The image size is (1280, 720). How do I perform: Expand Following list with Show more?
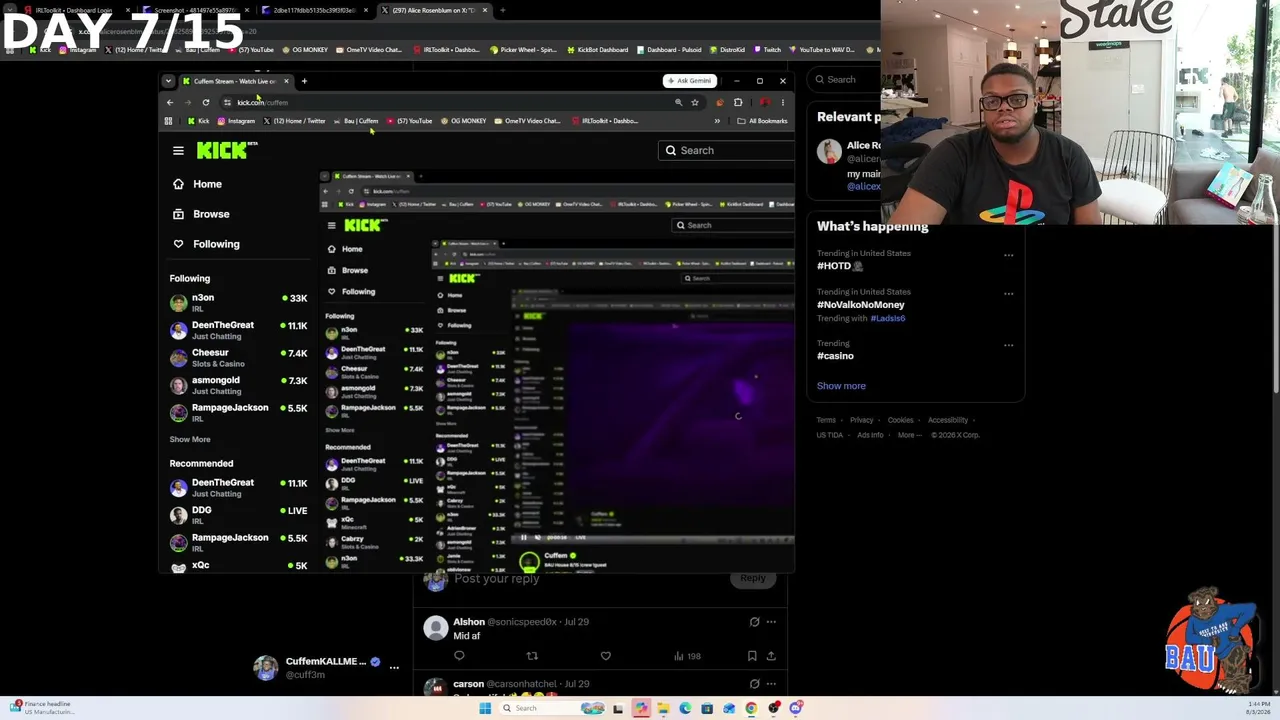pyautogui.click(x=190, y=439)
